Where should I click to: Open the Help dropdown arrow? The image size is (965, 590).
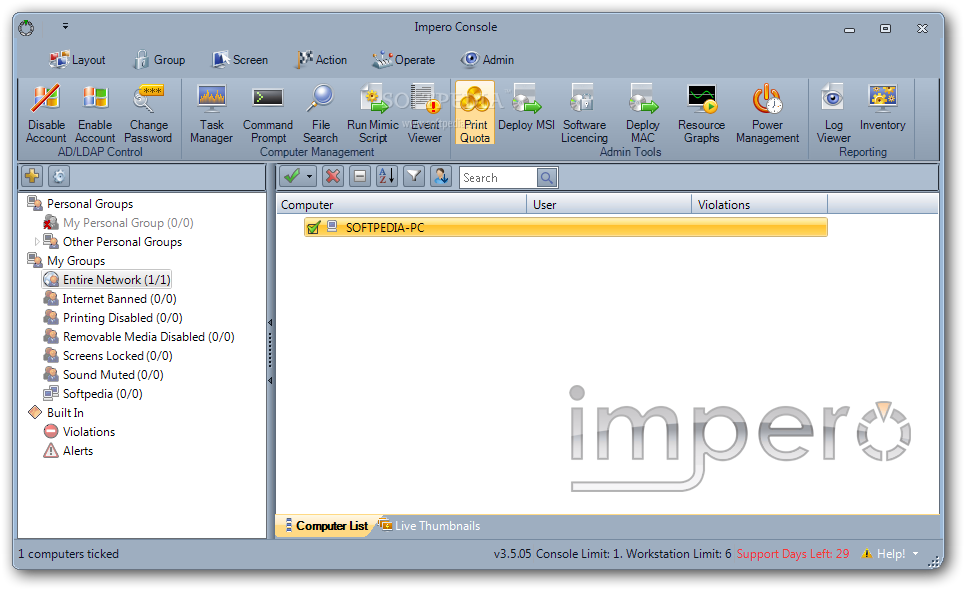coord(915,554)
